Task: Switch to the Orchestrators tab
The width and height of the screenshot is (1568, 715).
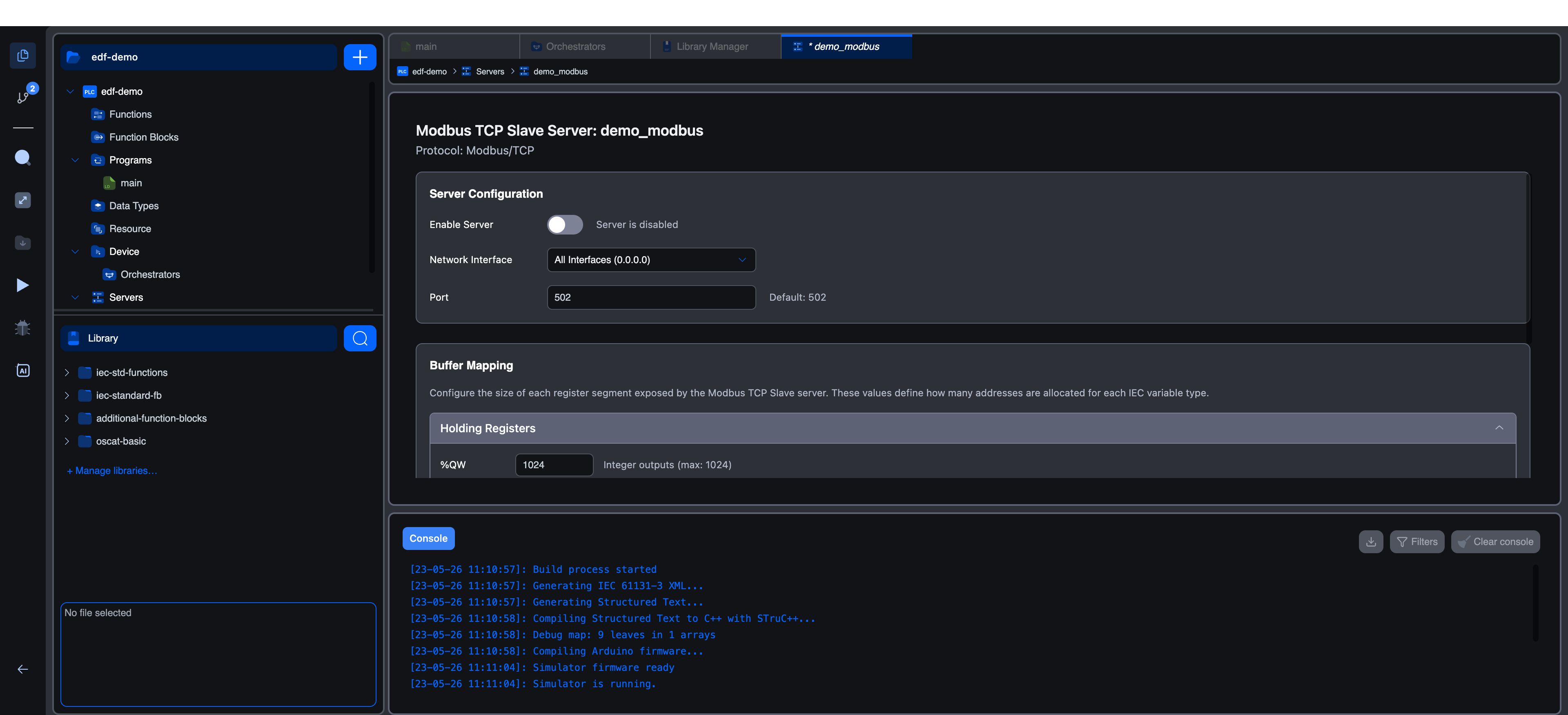Action: pos(585,47)
